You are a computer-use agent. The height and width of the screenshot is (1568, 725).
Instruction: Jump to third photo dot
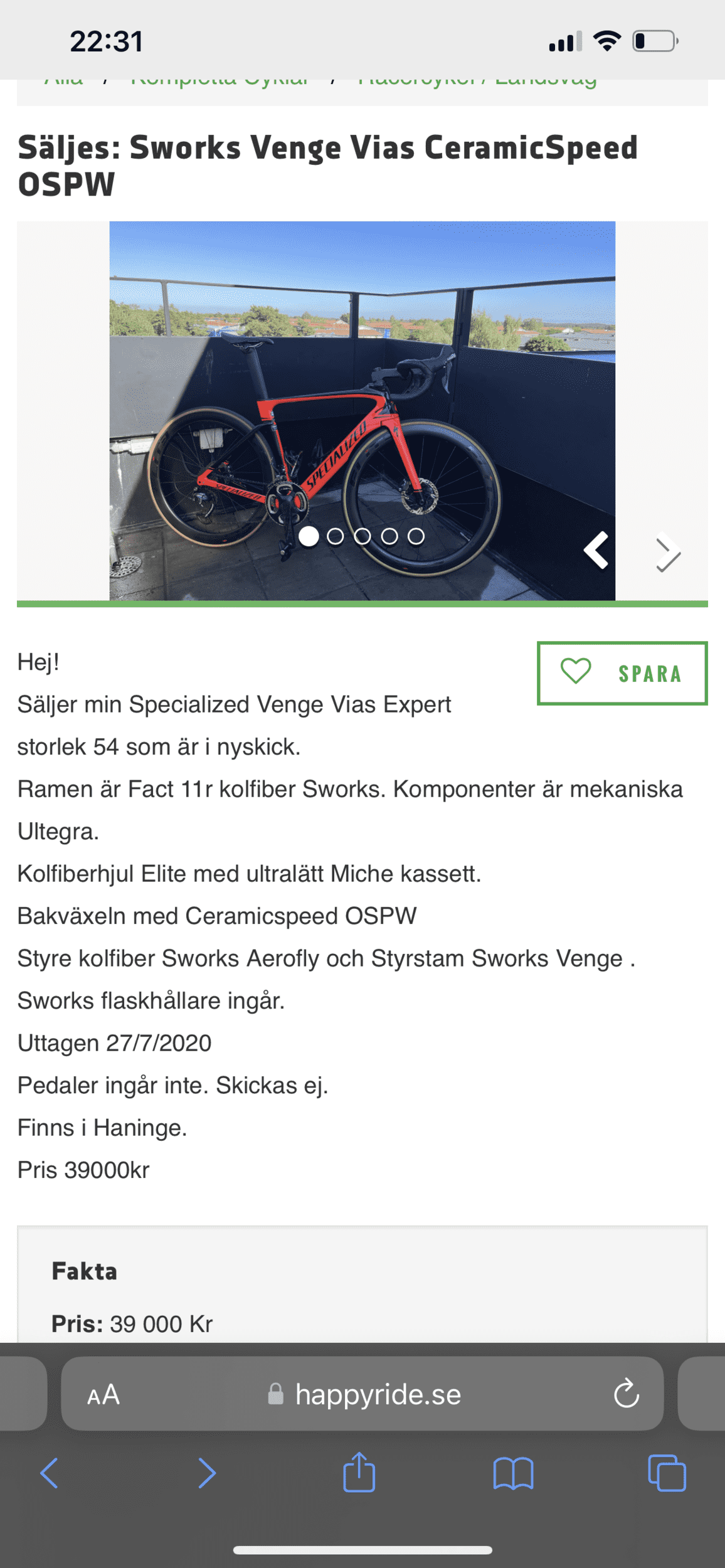point(362,536)
